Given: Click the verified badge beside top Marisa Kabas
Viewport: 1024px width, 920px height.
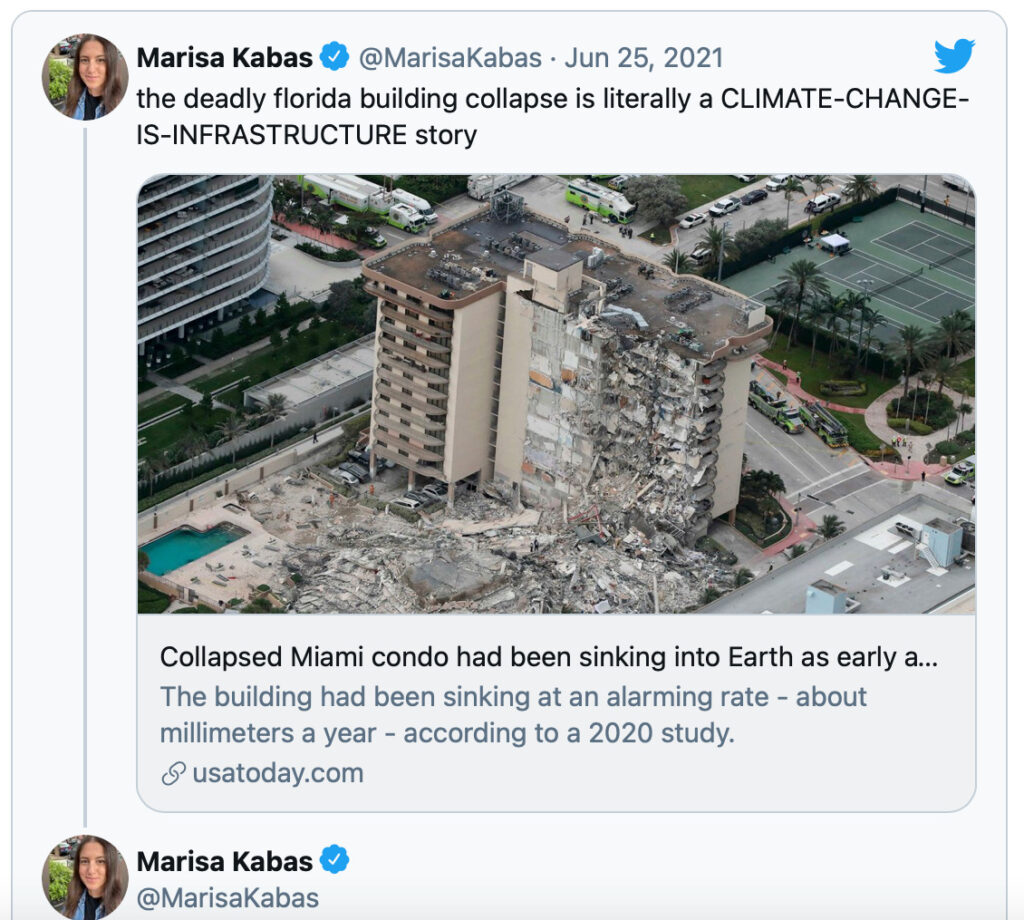Looking at the screenshot, I should (x=334, y=58).
